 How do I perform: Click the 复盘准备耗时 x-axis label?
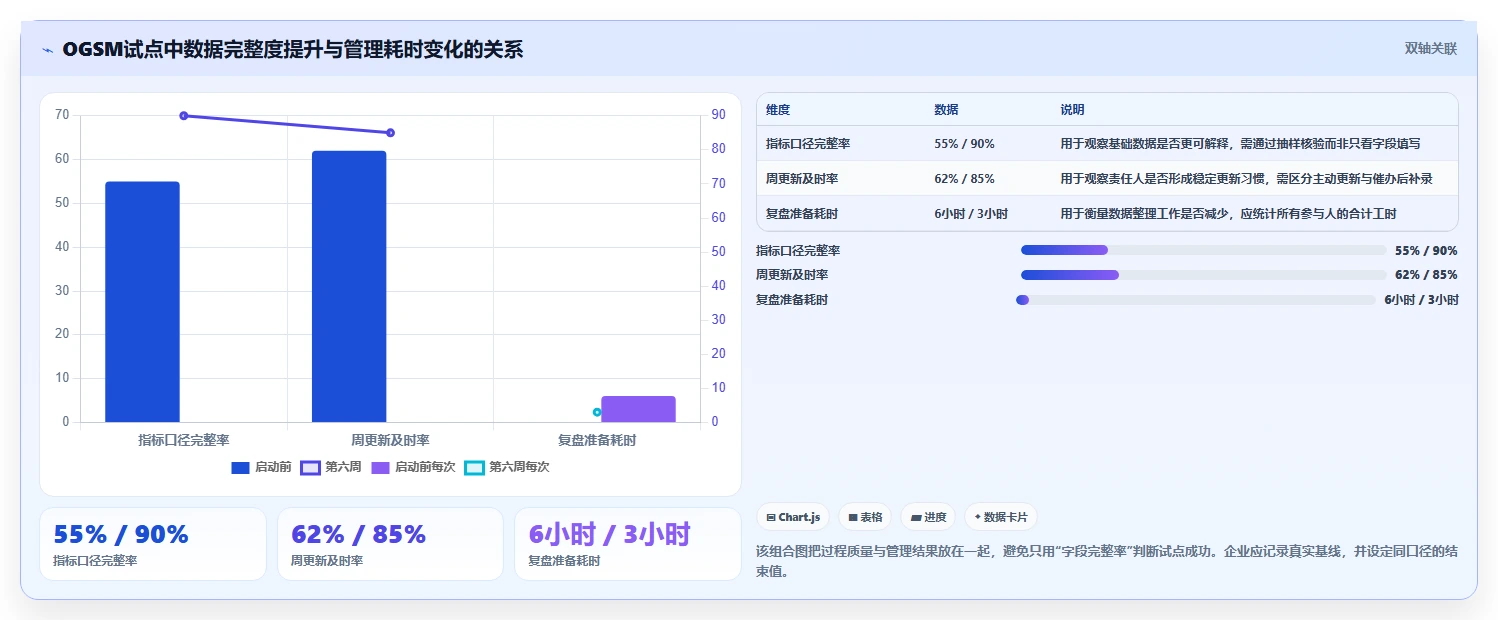pyautogui.click(x=597, y=440)
